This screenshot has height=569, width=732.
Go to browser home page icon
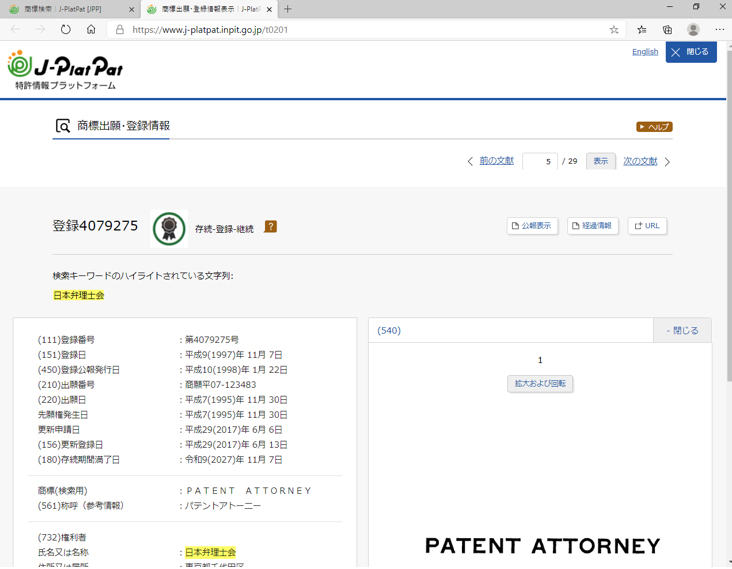91,29
